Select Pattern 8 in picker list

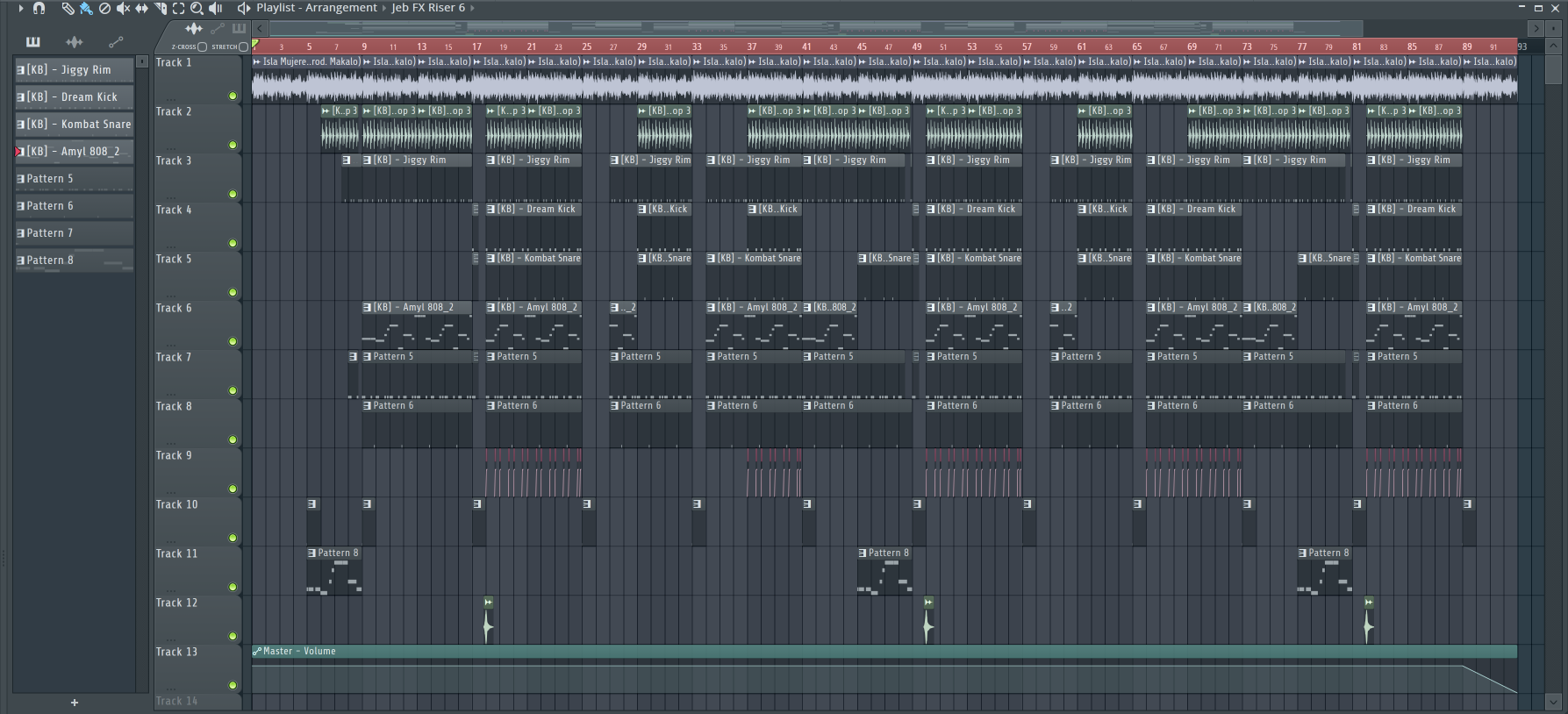coord(75,260)
